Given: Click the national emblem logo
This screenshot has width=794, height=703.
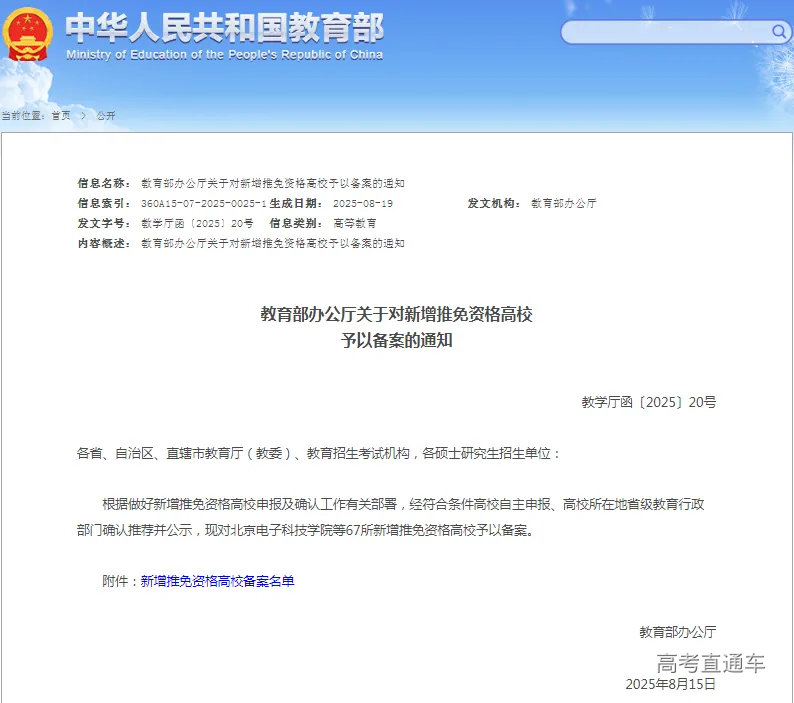Looking at the screenshot, I should 27,34.
